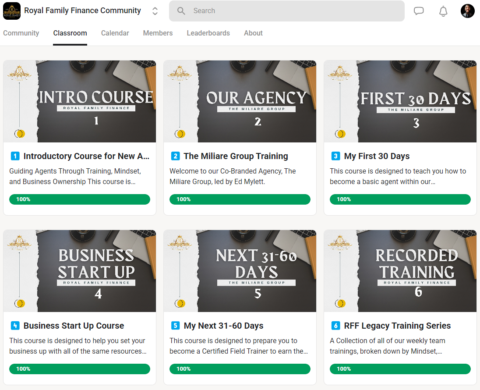This screenshot has width=480, height=390.
Task: Click progress bar of Miliare Group Training card
Action: pos(240,199)
